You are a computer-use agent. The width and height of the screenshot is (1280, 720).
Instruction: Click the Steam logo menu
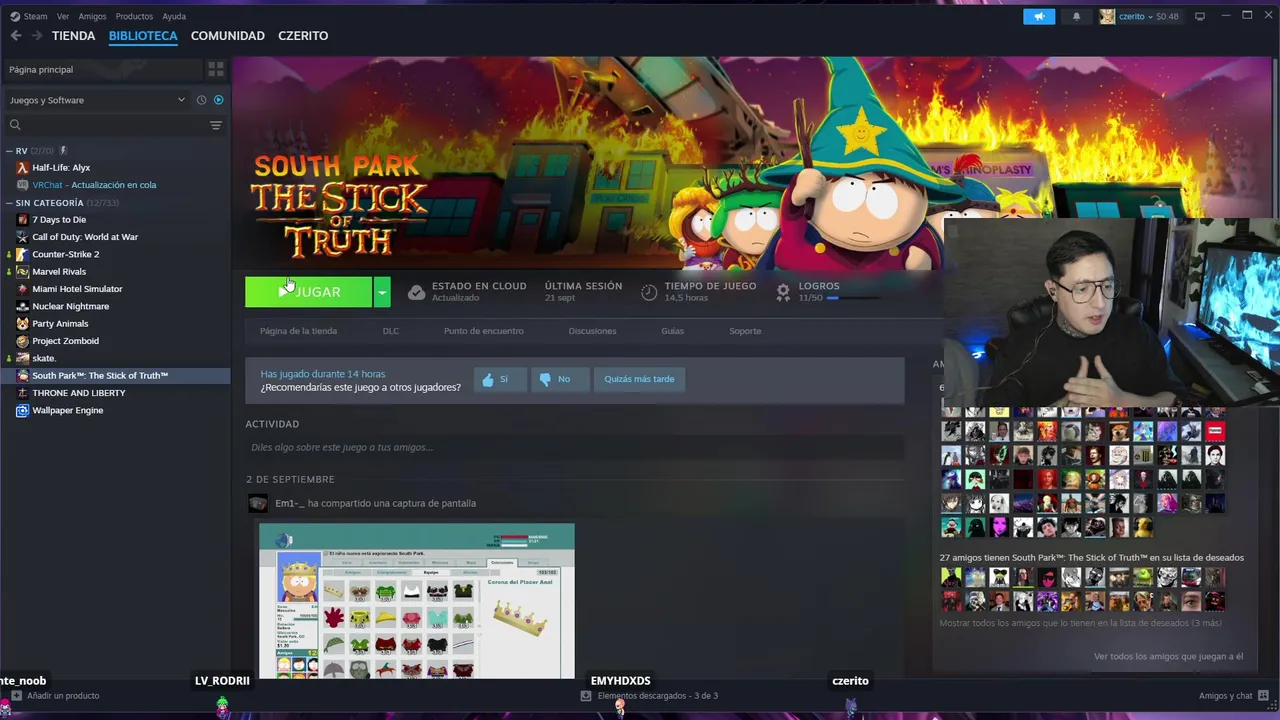point(29,16)
